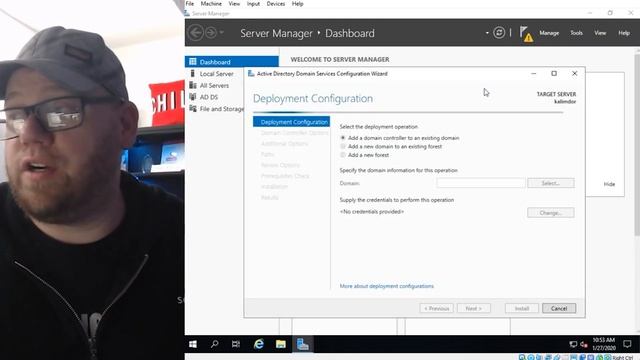The width and height of the screenshot is (640, 360).
Task: Click the Previous button in wizard
Action: (x=436, y=308)
